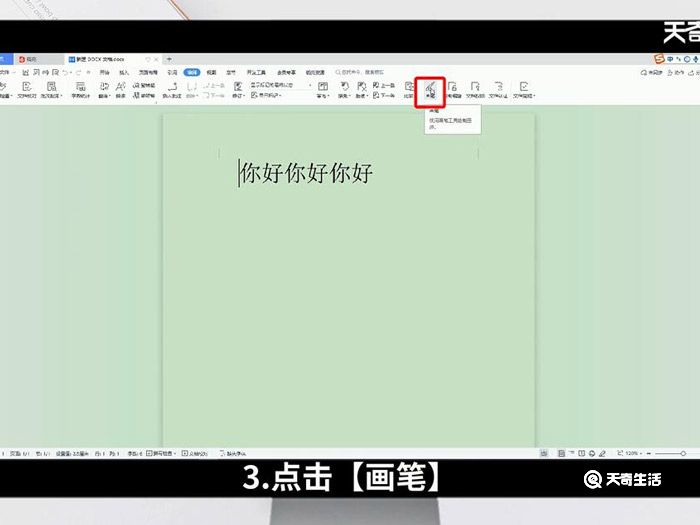The height and width of the screenshot is (525, 700).
Task: Go to previous change with 上一条 beside 拒绝
Action: tap(384, 85)
